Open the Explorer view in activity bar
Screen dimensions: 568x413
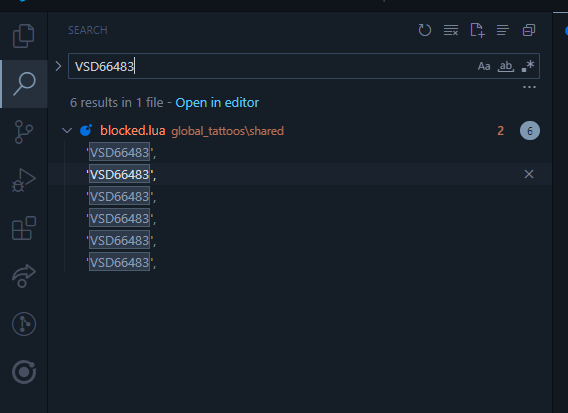[x=24, y=36]
